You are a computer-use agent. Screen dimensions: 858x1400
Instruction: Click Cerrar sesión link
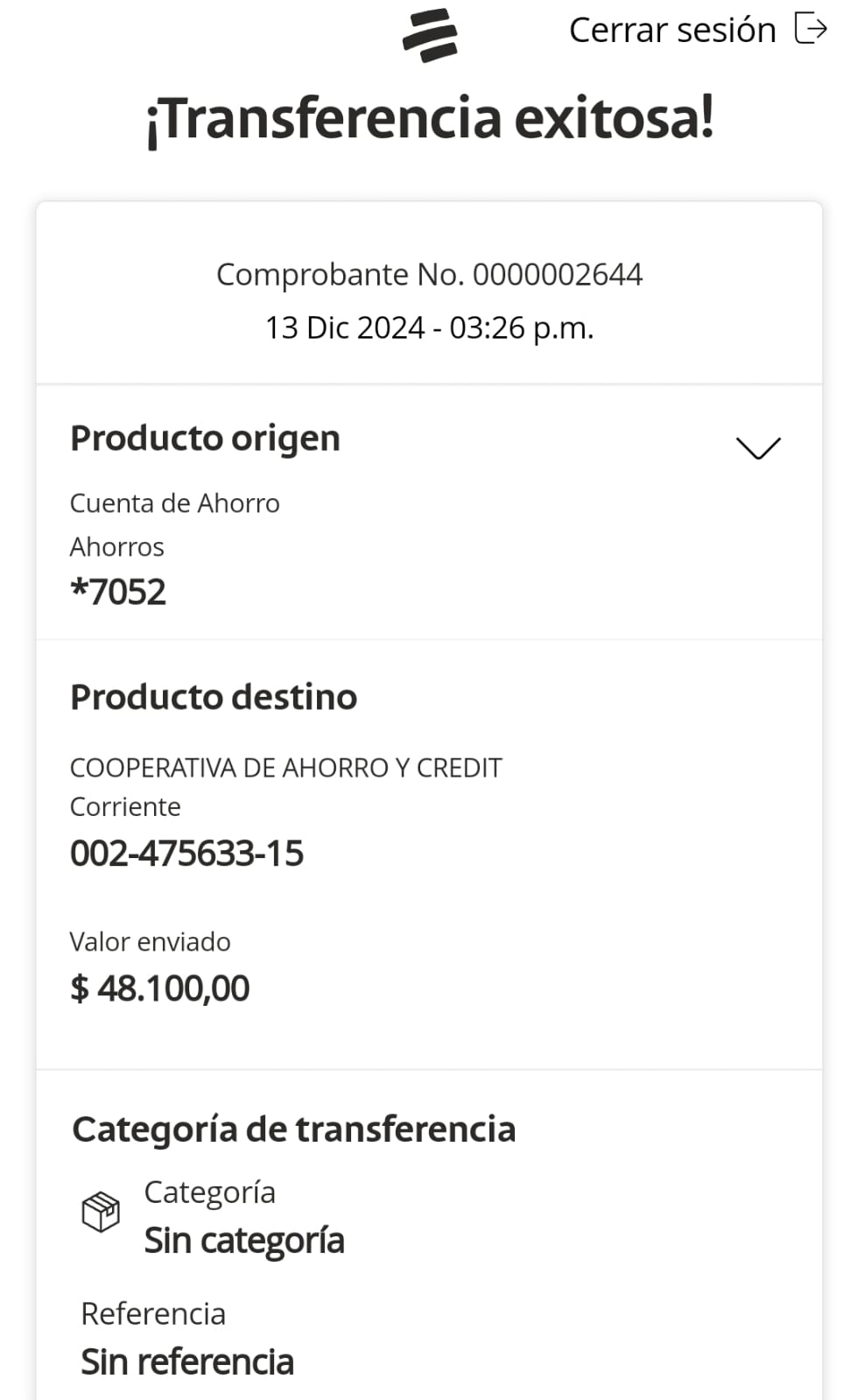[x=672, y=31]
